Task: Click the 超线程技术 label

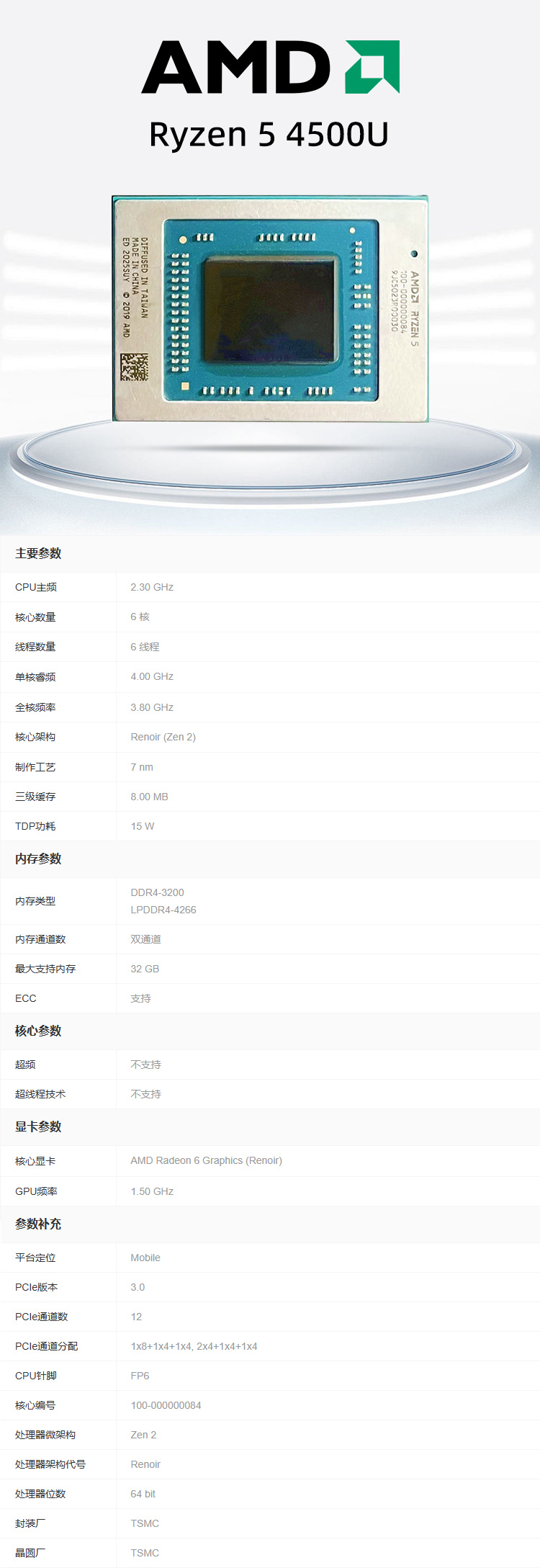Action: [x=40, y=1094]
